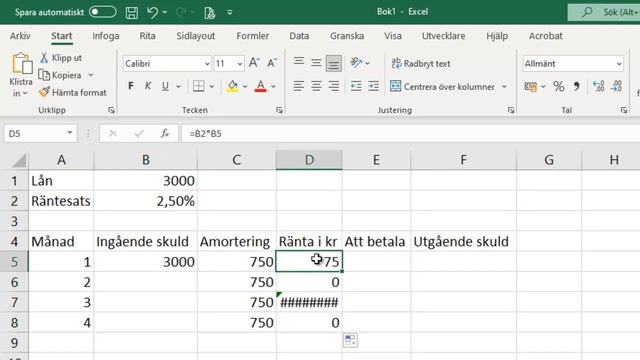Switch to the Data tab
The height and width of the screenshot is (360, 640).
click(x=299, y=36)
